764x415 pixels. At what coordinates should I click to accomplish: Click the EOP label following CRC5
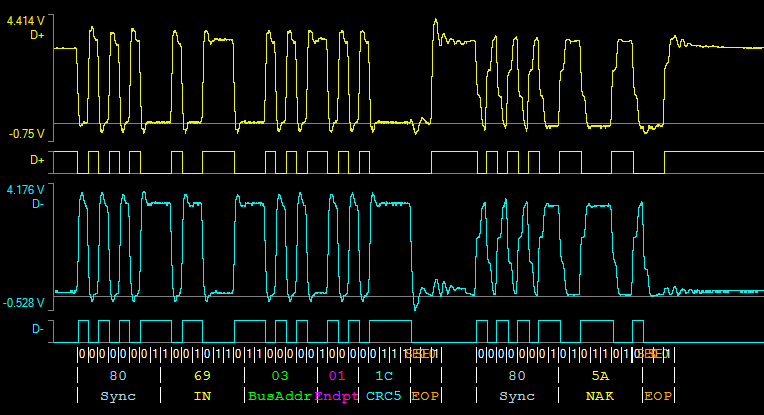point(425,396)
